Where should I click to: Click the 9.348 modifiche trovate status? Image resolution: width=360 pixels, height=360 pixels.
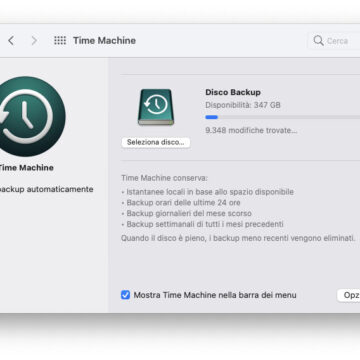[251, 130]
